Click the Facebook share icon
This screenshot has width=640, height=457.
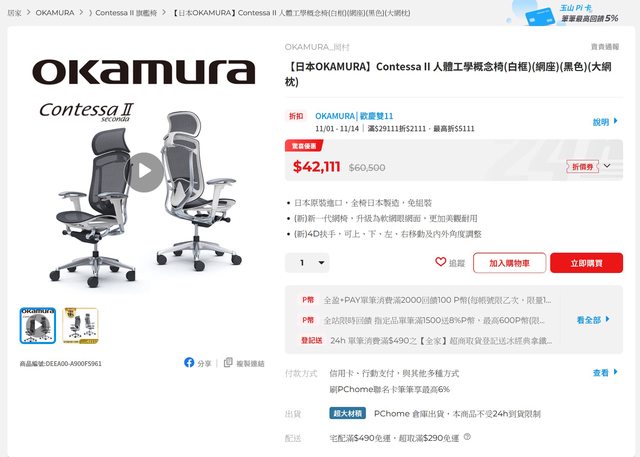pos(189,362)
